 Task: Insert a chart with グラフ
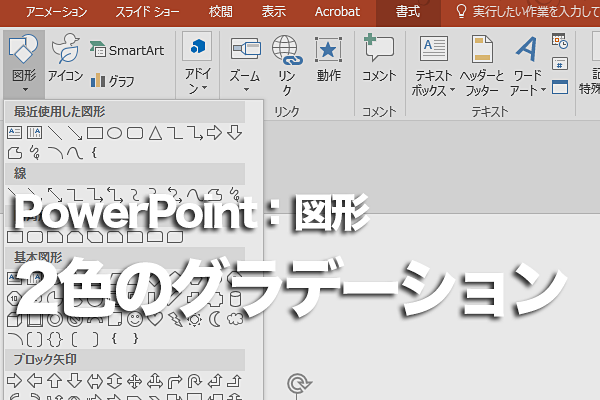112,80
